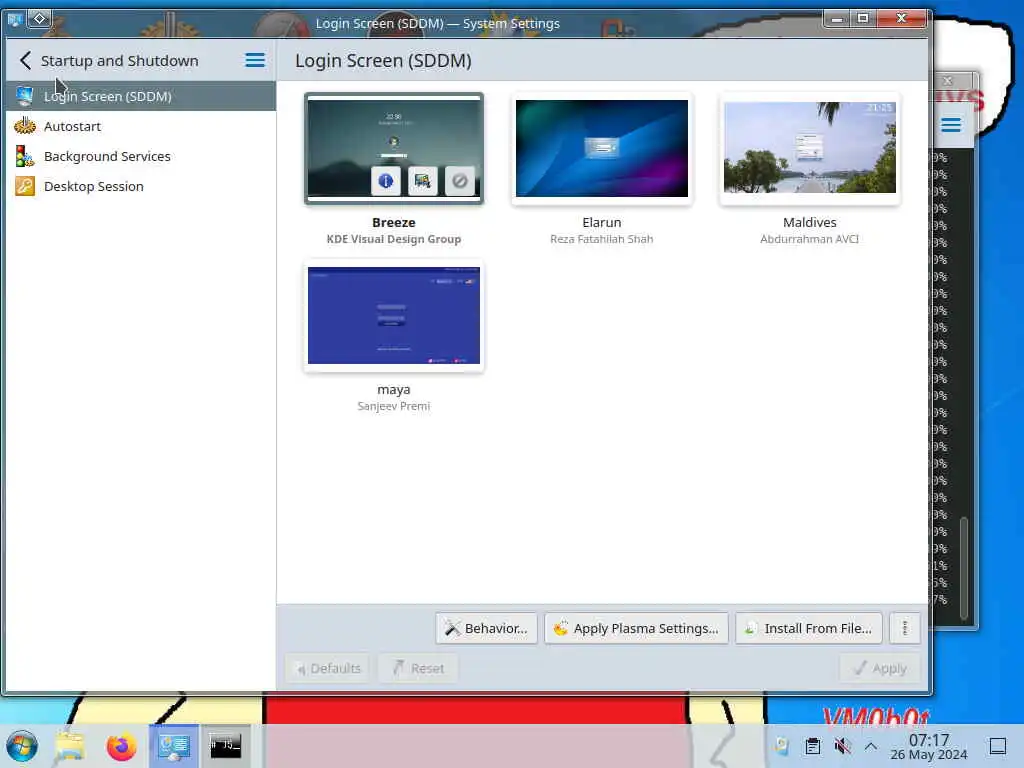Expand hidden system tray icons

(871, 746)
